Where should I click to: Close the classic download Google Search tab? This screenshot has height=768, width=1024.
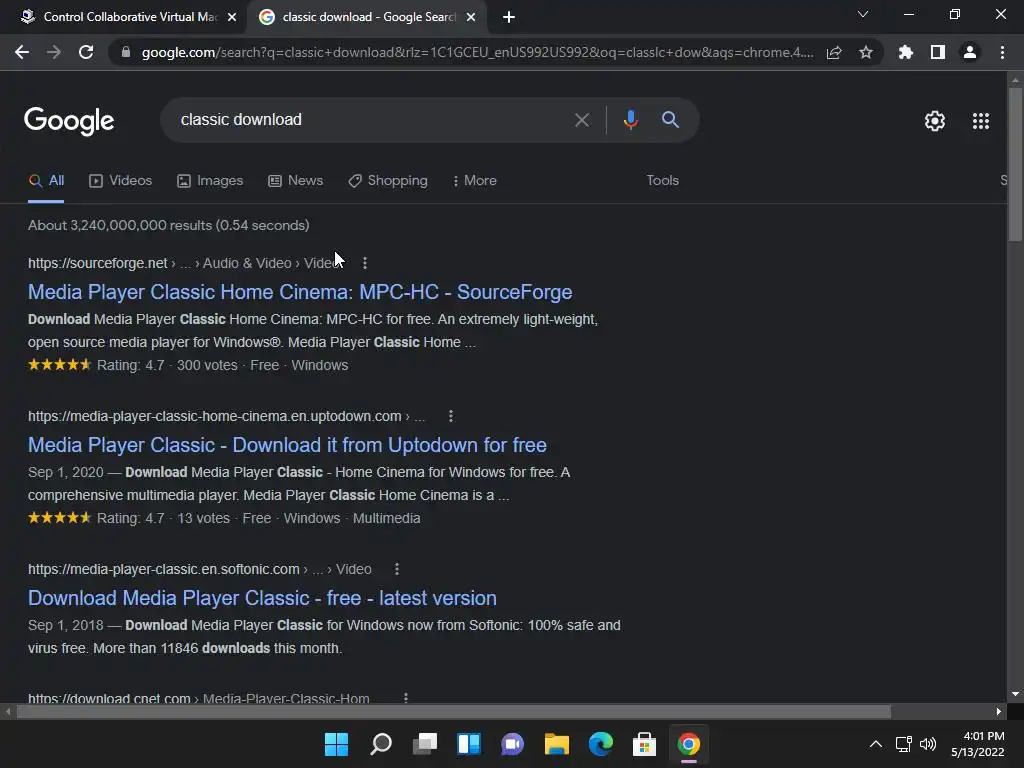(471, 17)
